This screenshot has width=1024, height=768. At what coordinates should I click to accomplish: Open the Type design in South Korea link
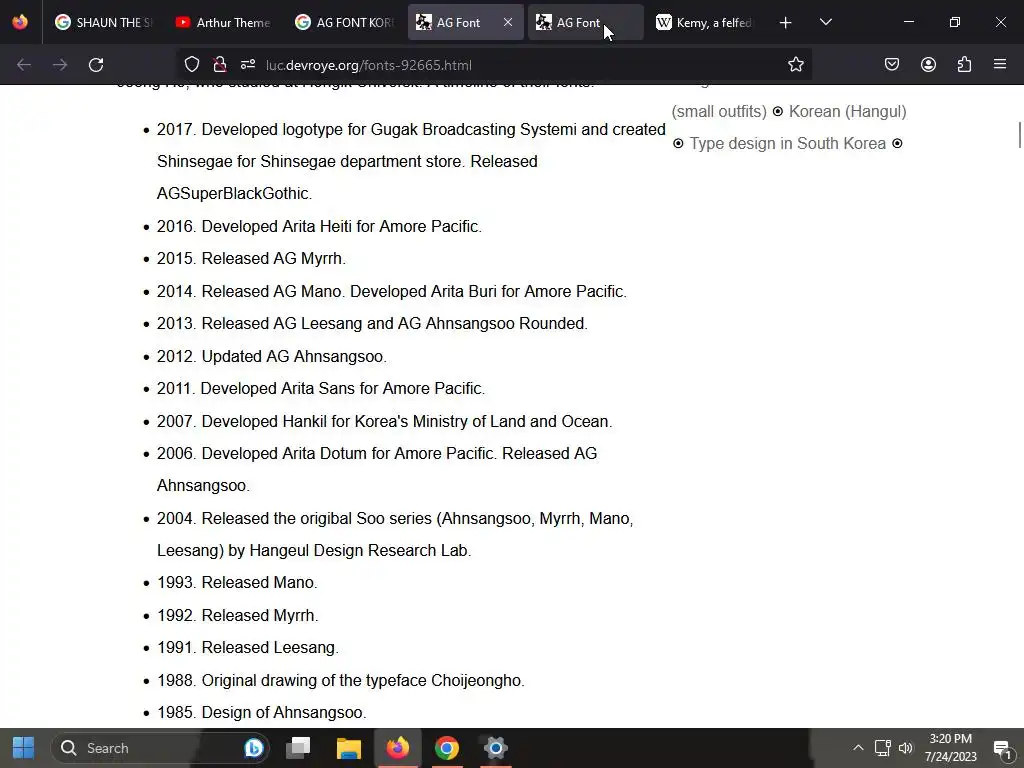788,144
